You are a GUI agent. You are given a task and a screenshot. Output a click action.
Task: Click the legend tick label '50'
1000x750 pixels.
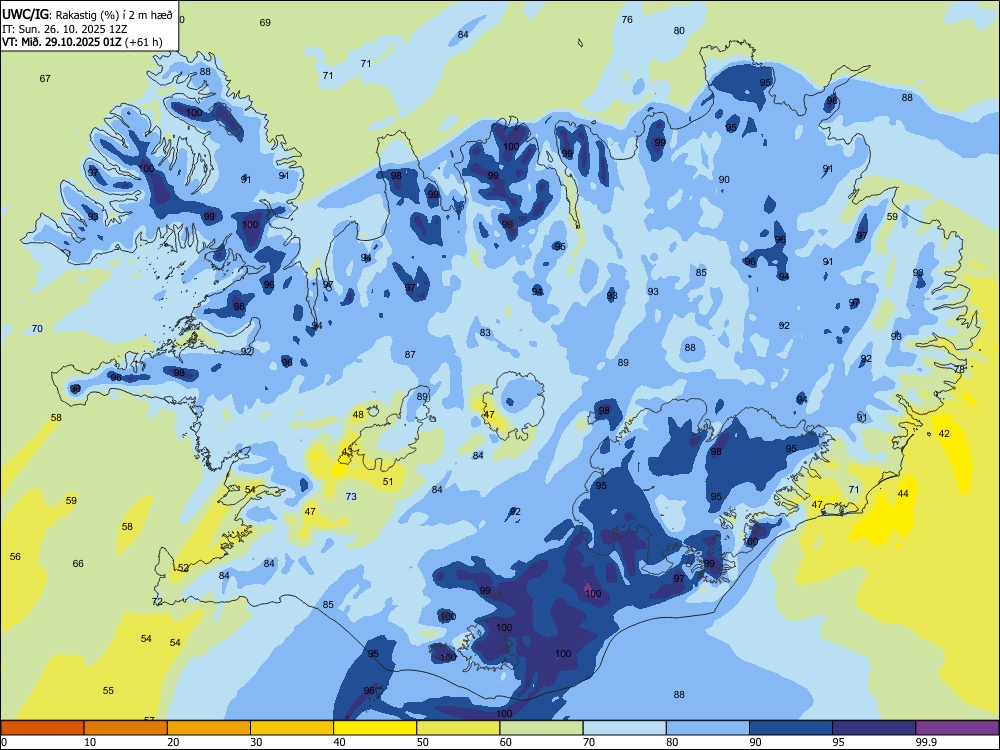[422, 742]
